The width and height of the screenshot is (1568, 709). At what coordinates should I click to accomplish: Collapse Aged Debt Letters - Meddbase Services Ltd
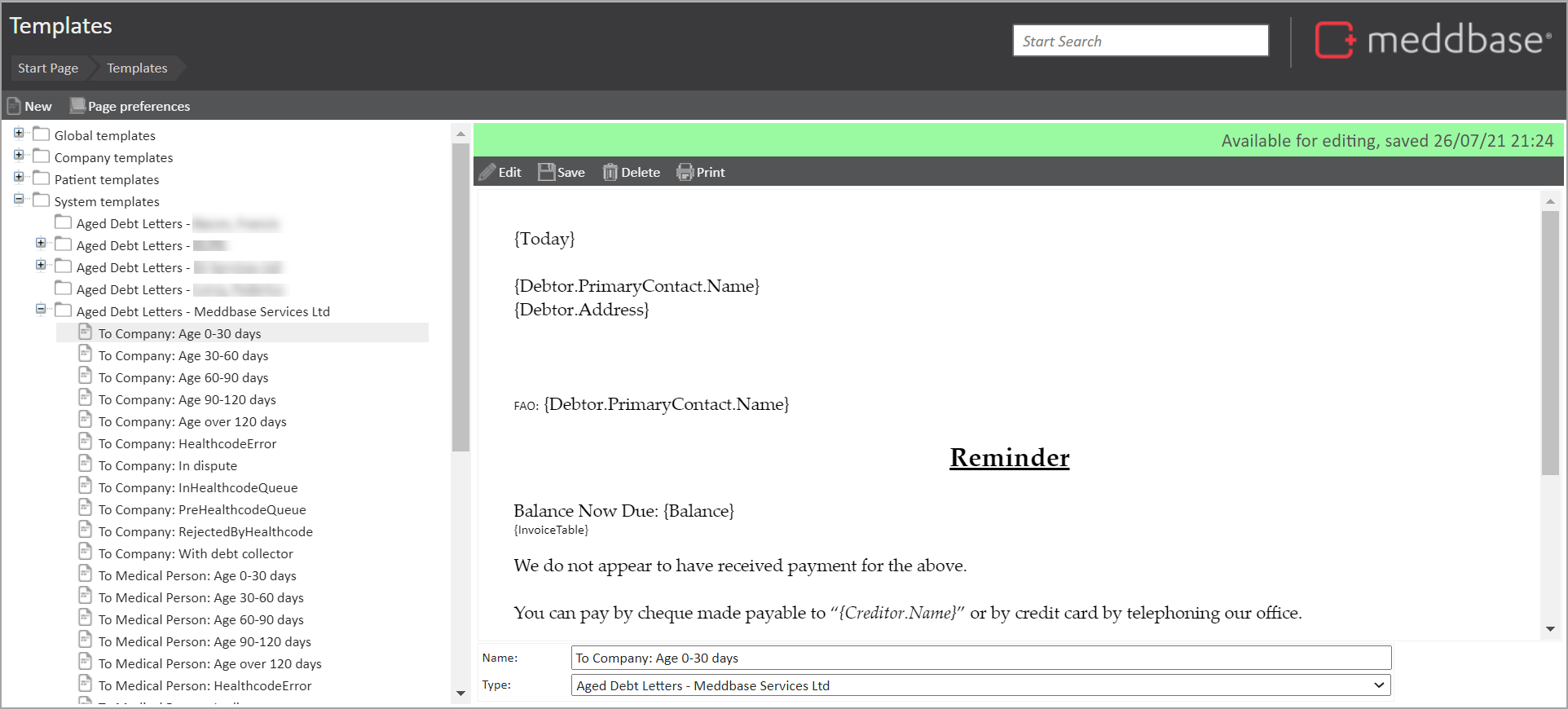[41, 310]
